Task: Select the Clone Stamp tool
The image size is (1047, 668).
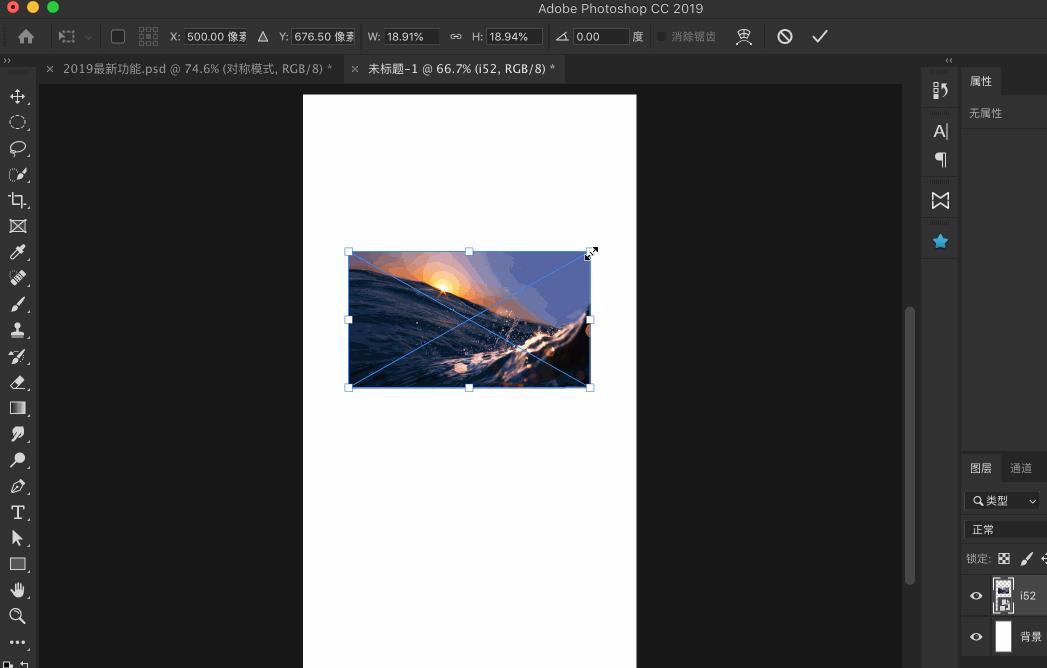Action: pos(17,330)
